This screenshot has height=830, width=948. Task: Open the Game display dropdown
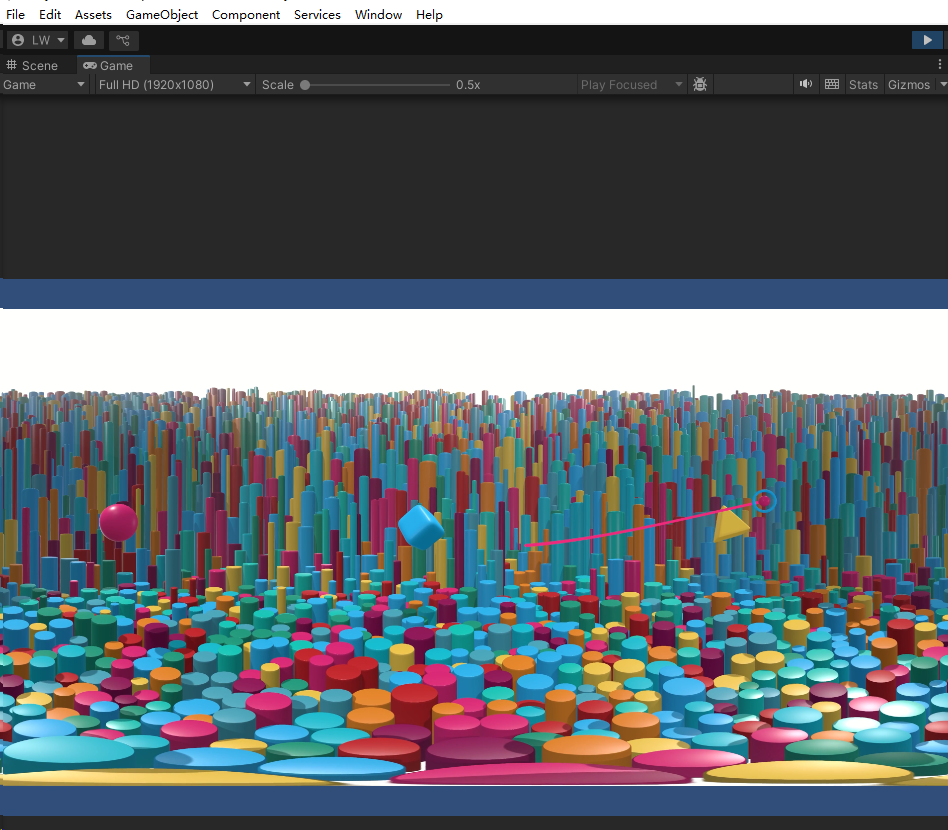pyautogui.click(x=44, y=85)
